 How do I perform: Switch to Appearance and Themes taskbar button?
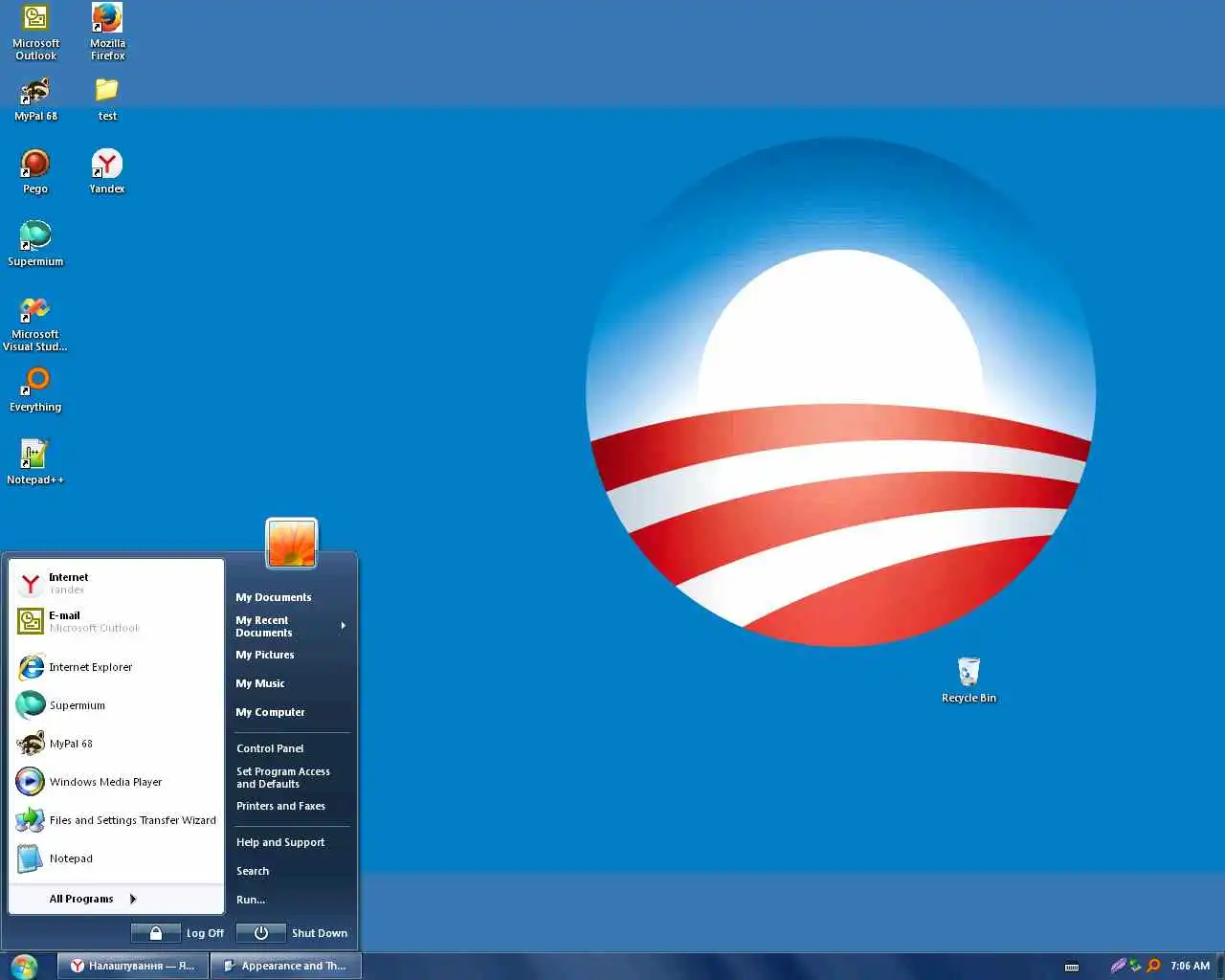pos(285,966)
